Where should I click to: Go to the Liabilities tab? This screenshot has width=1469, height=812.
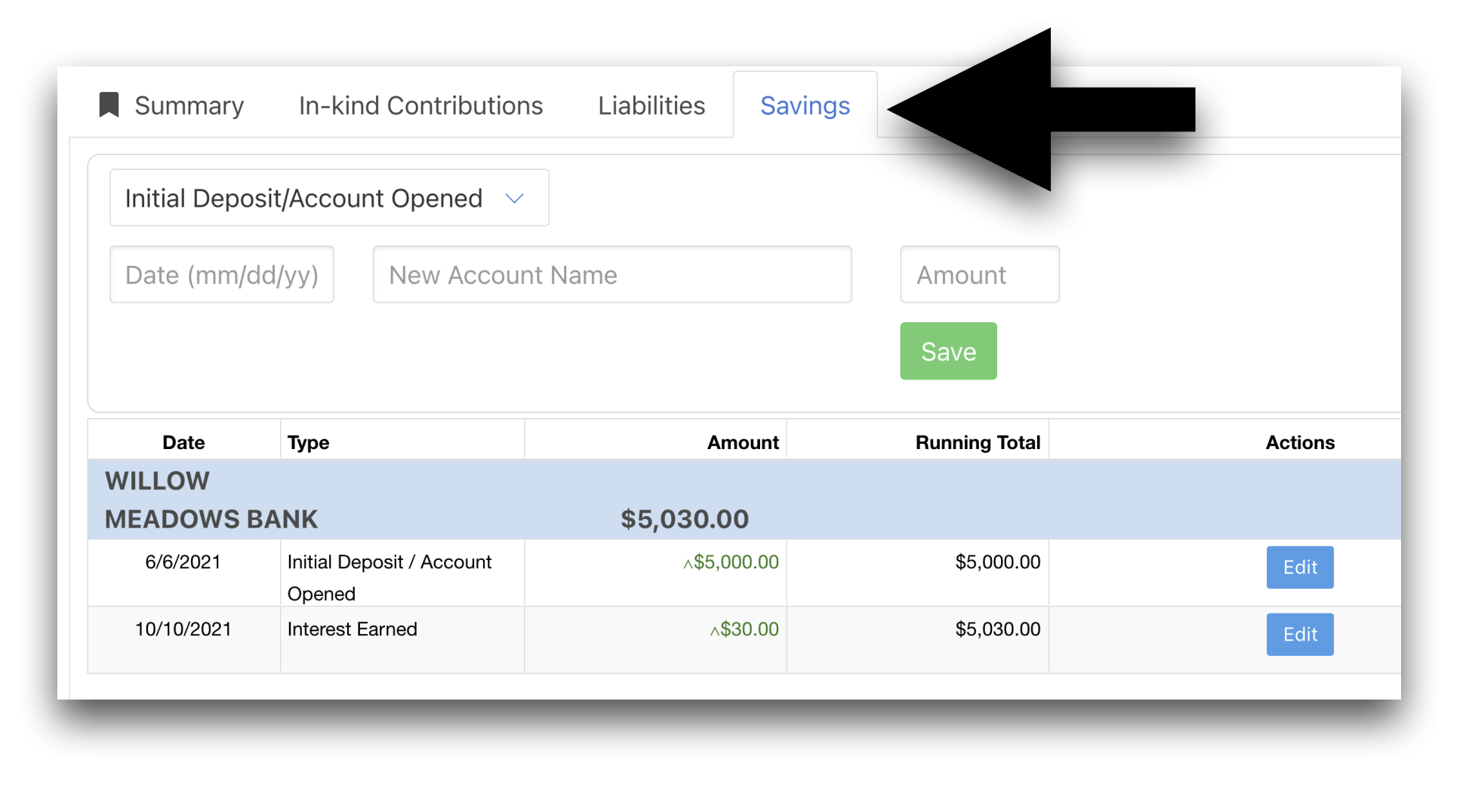pyautogui.click(x=651, y=106)
